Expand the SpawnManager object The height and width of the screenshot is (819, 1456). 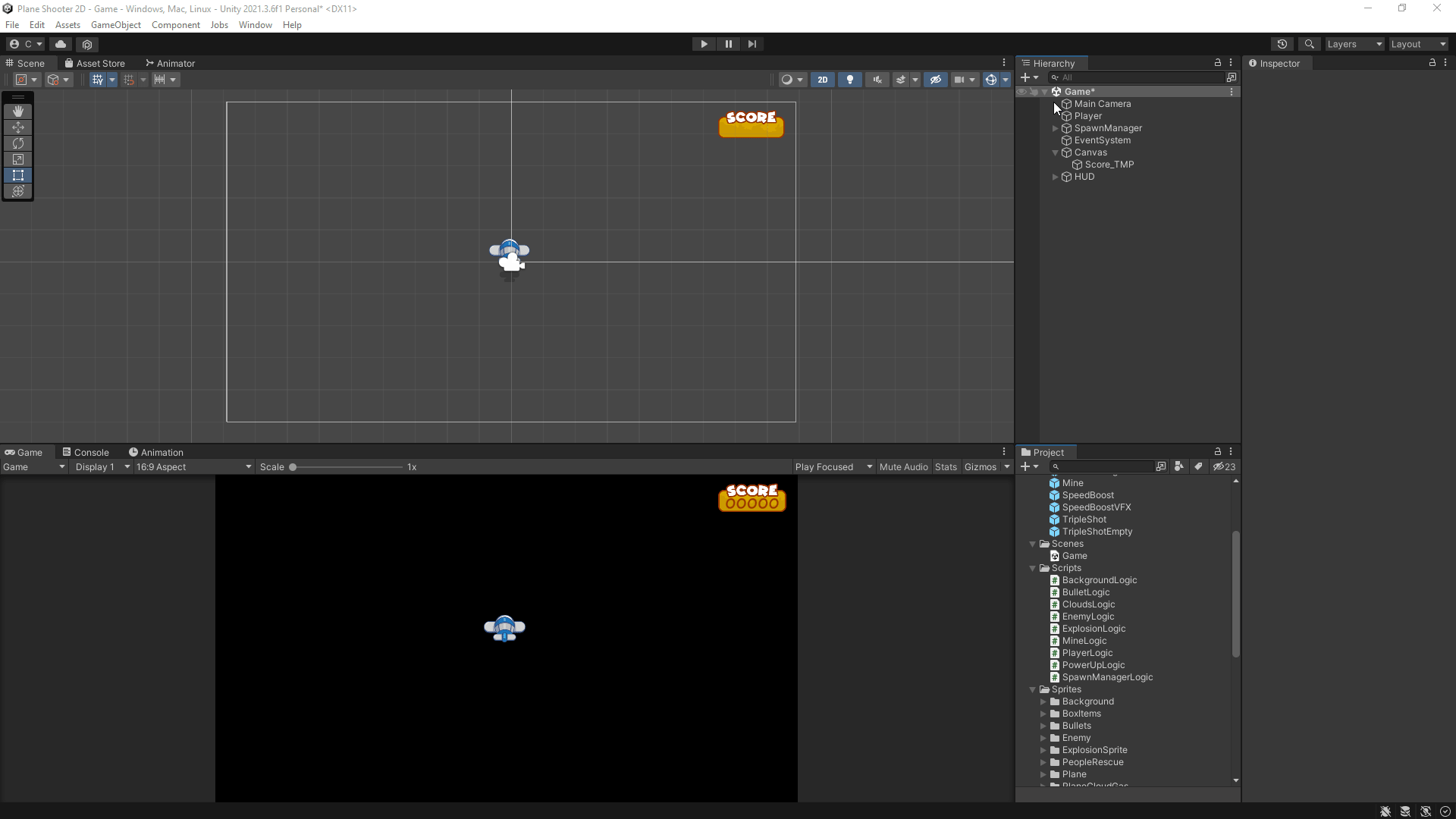(1055, 128)
